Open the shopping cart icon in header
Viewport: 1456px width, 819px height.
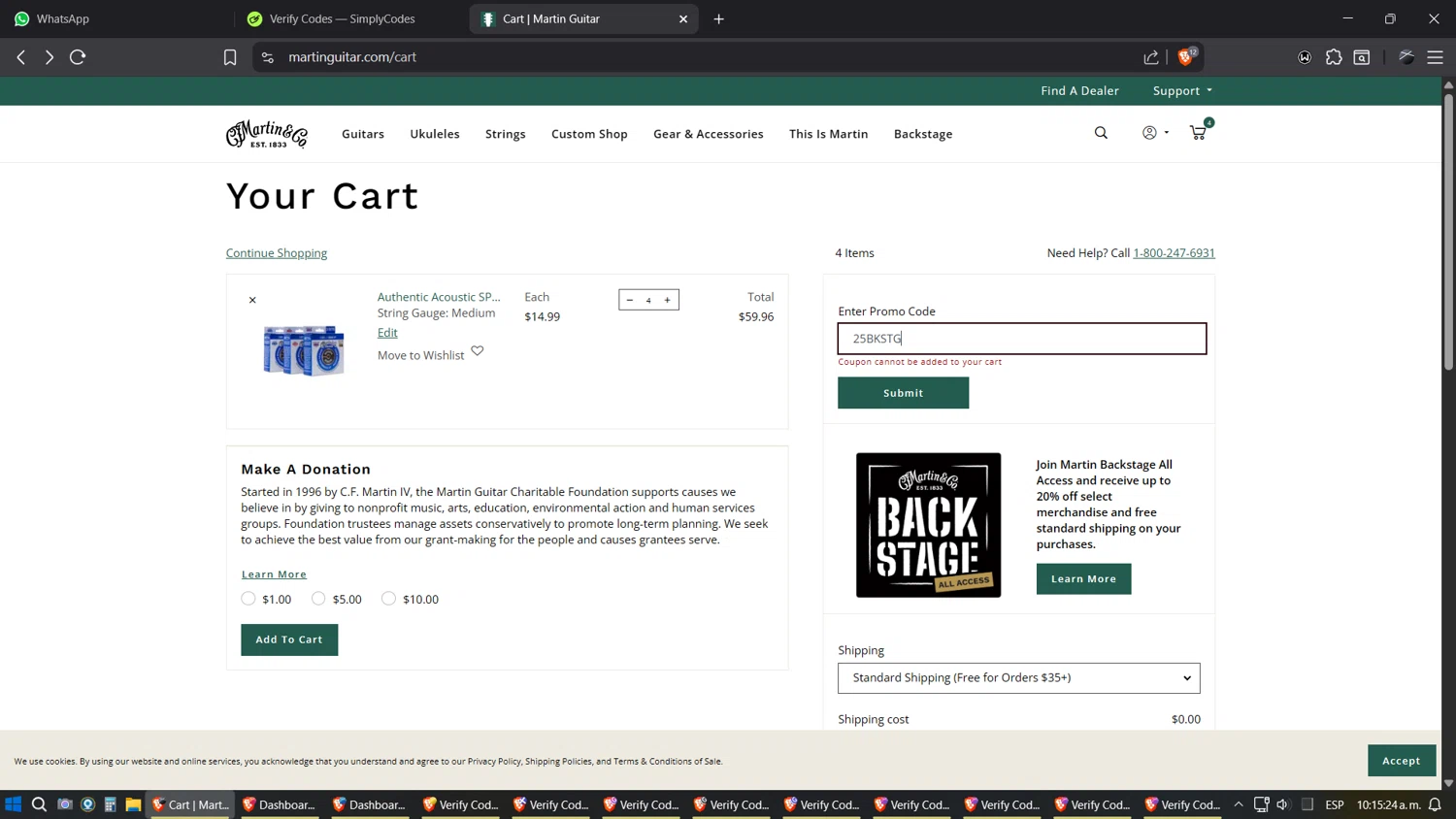coord(1199,132)
